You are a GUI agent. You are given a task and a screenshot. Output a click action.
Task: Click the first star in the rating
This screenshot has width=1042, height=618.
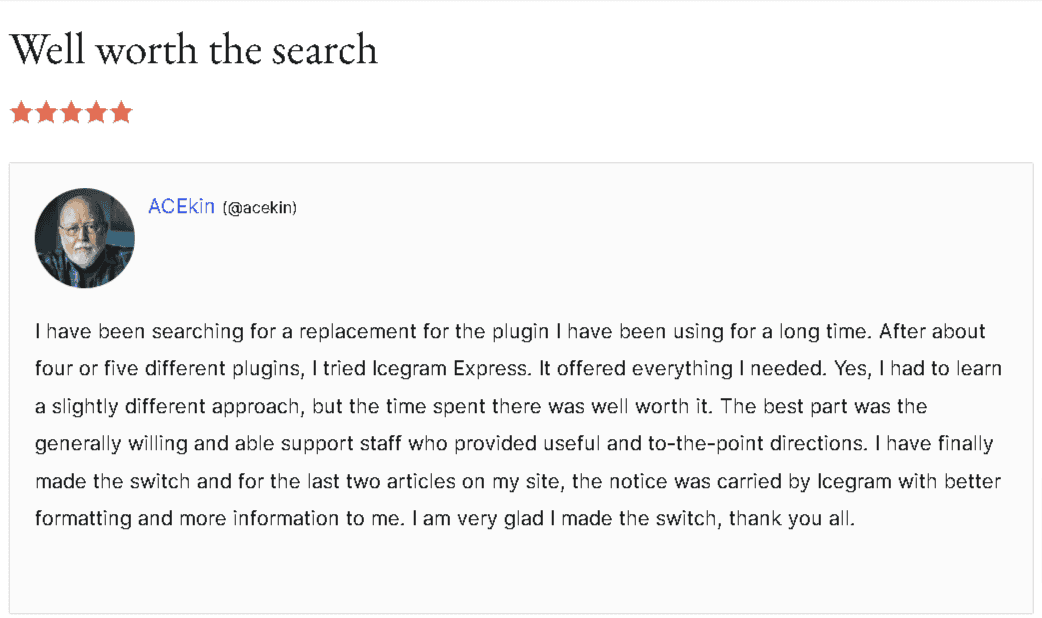(21, 112)
